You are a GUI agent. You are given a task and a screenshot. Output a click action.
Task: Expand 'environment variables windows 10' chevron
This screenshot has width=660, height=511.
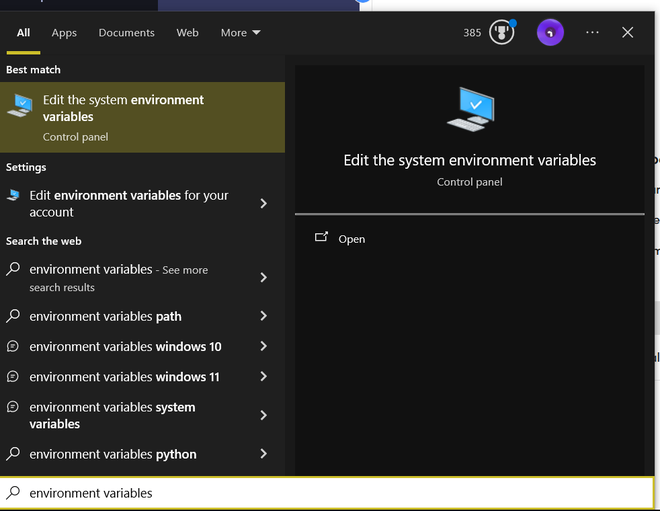264,347
